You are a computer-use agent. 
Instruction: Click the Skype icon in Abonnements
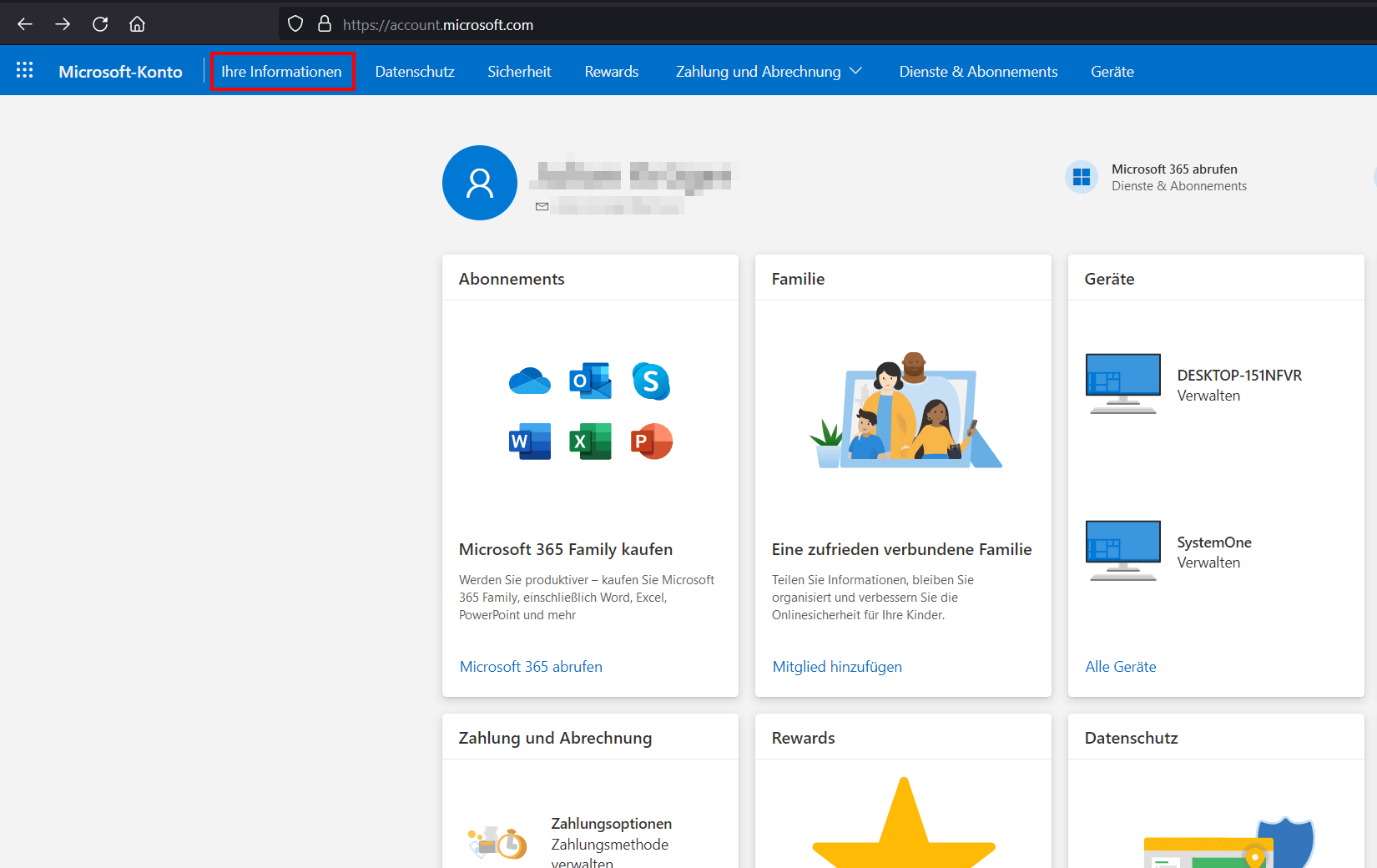click(651, 381)
